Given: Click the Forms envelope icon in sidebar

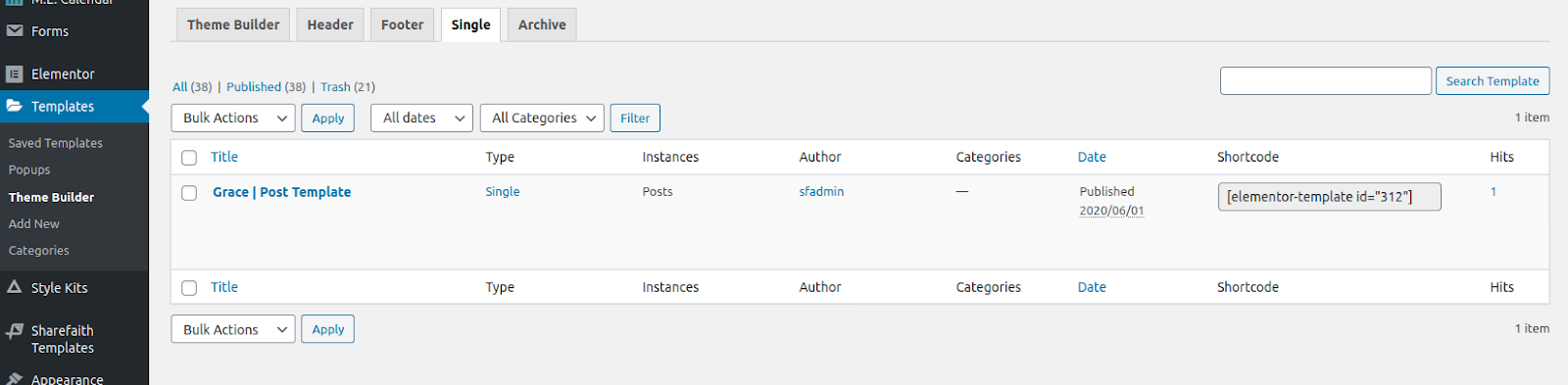Looking at the screenshot, I should (14, 31).
